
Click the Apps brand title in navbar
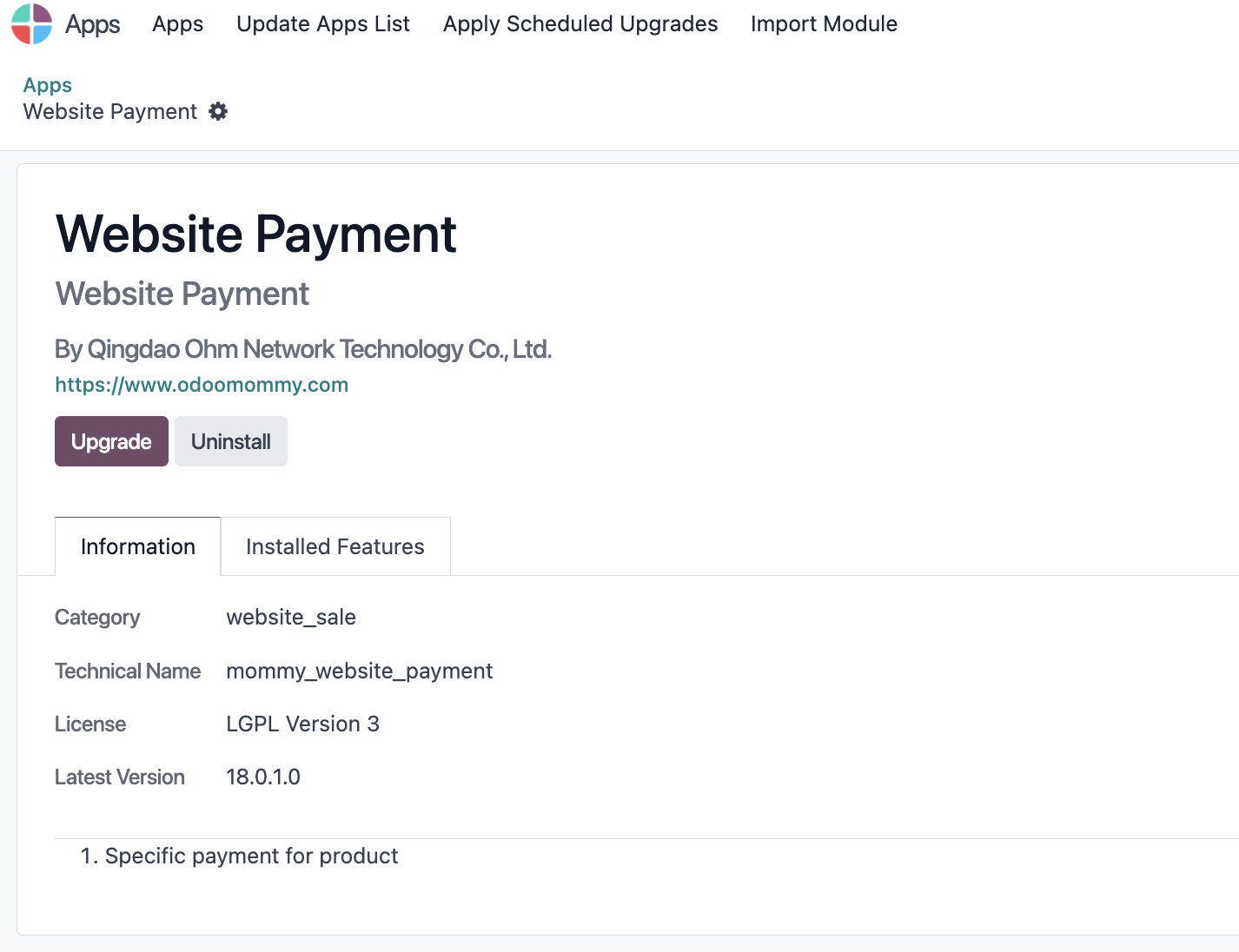pyautogui.click(x=93, y=24)
